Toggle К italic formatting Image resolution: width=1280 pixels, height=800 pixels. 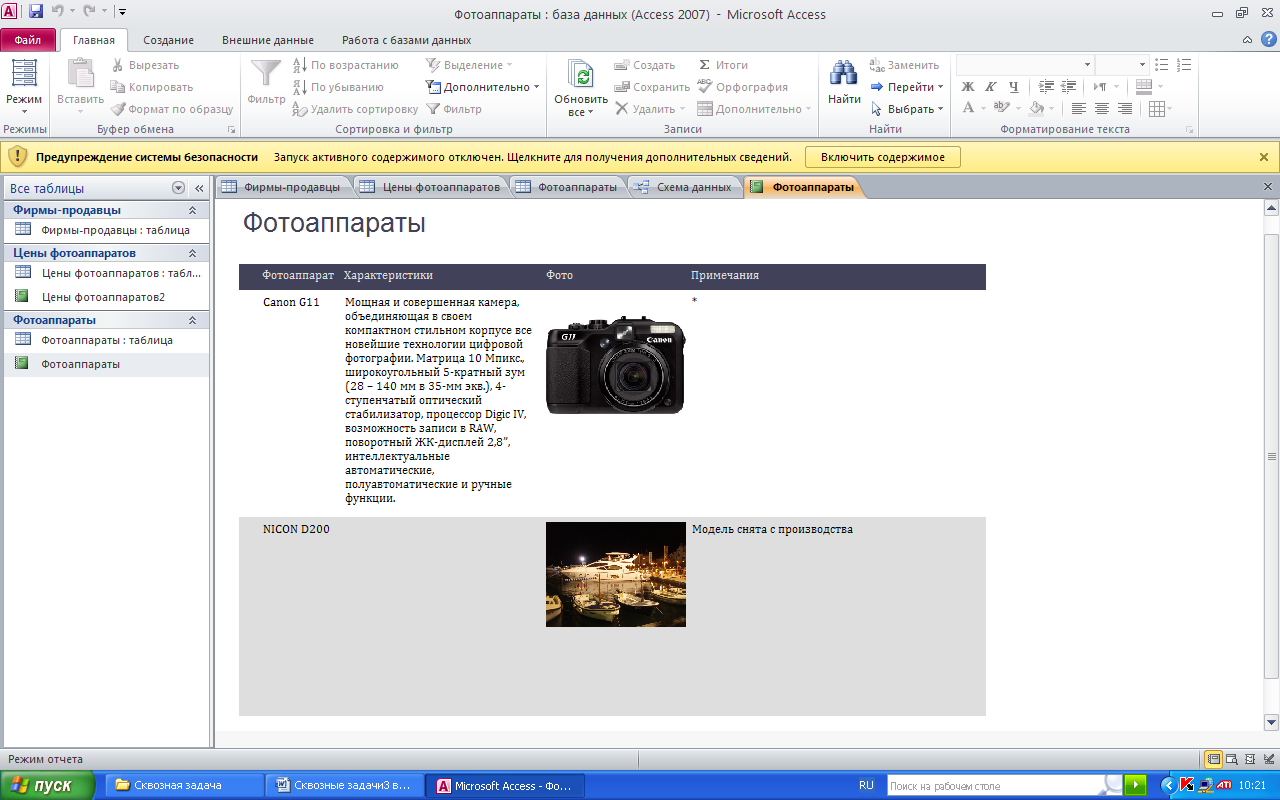coord(991,87)
